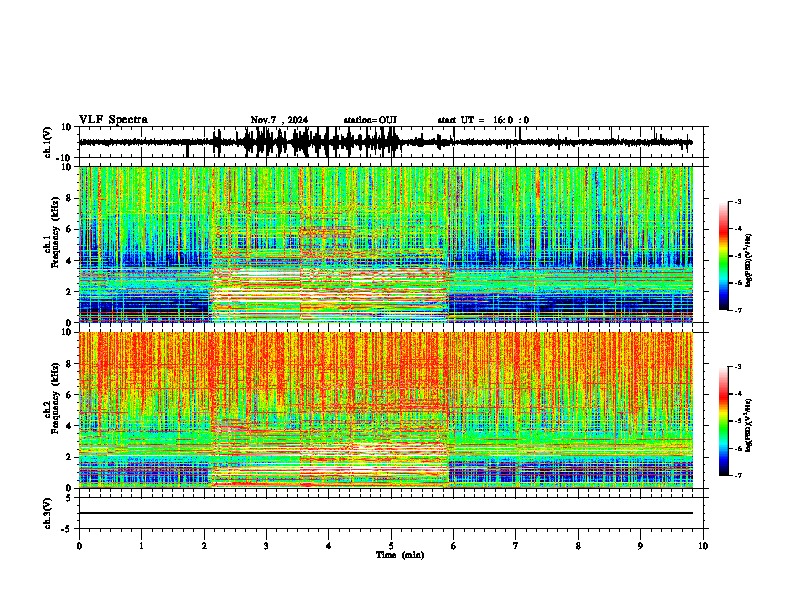Viewport: 792px width, 612px height.
Task: Click the flat ch.3 voltage trace line
Action: (x=386, y=513)
